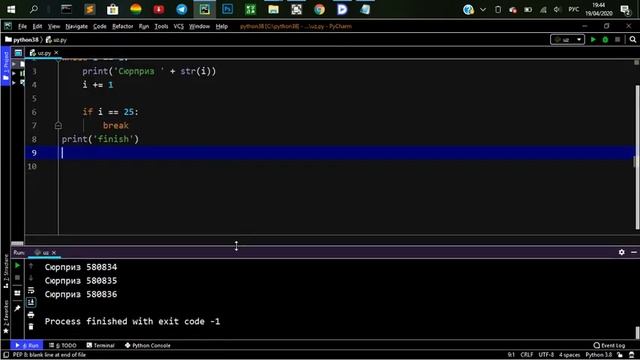Open the Event Log
Viewport: 640px width, 360px height.
pyautogui.click(x=609, y=345)
